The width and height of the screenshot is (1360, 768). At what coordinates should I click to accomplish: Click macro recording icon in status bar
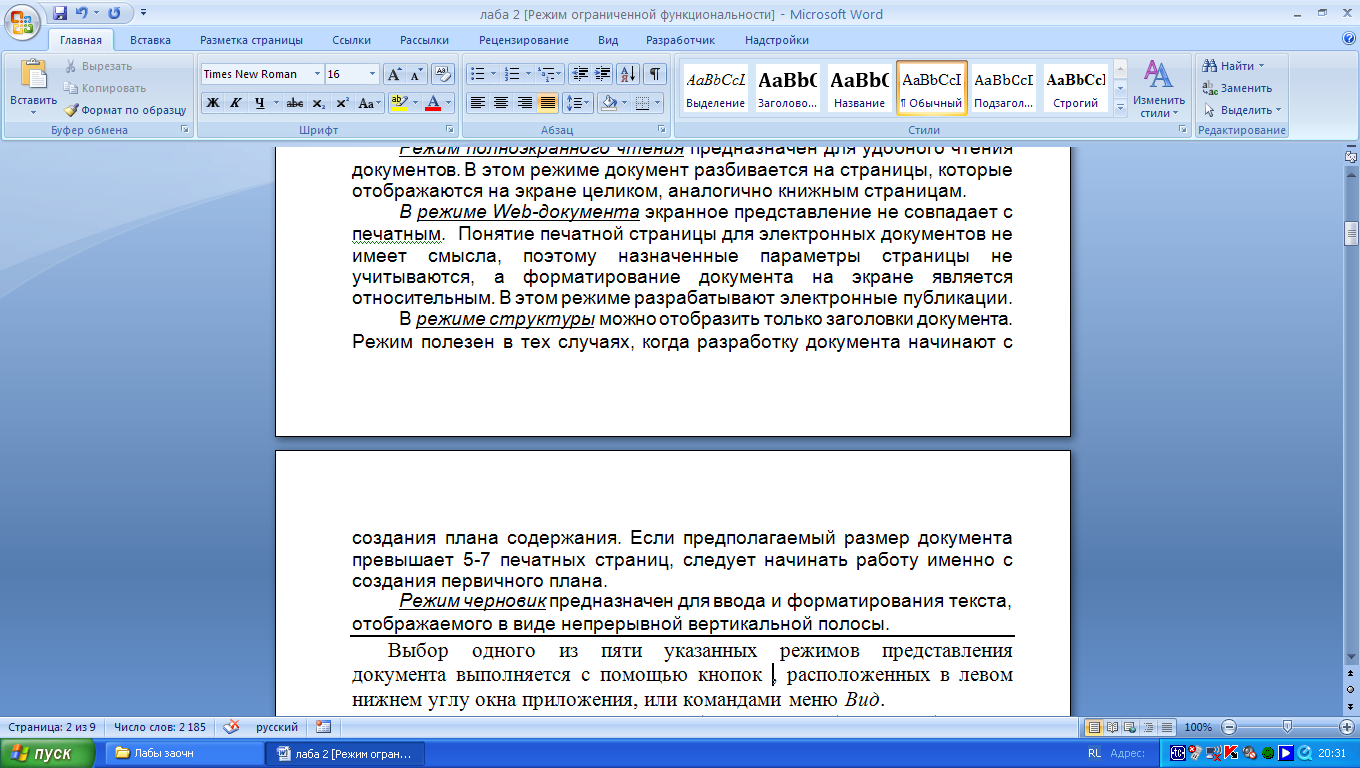(x=323, y=727)
